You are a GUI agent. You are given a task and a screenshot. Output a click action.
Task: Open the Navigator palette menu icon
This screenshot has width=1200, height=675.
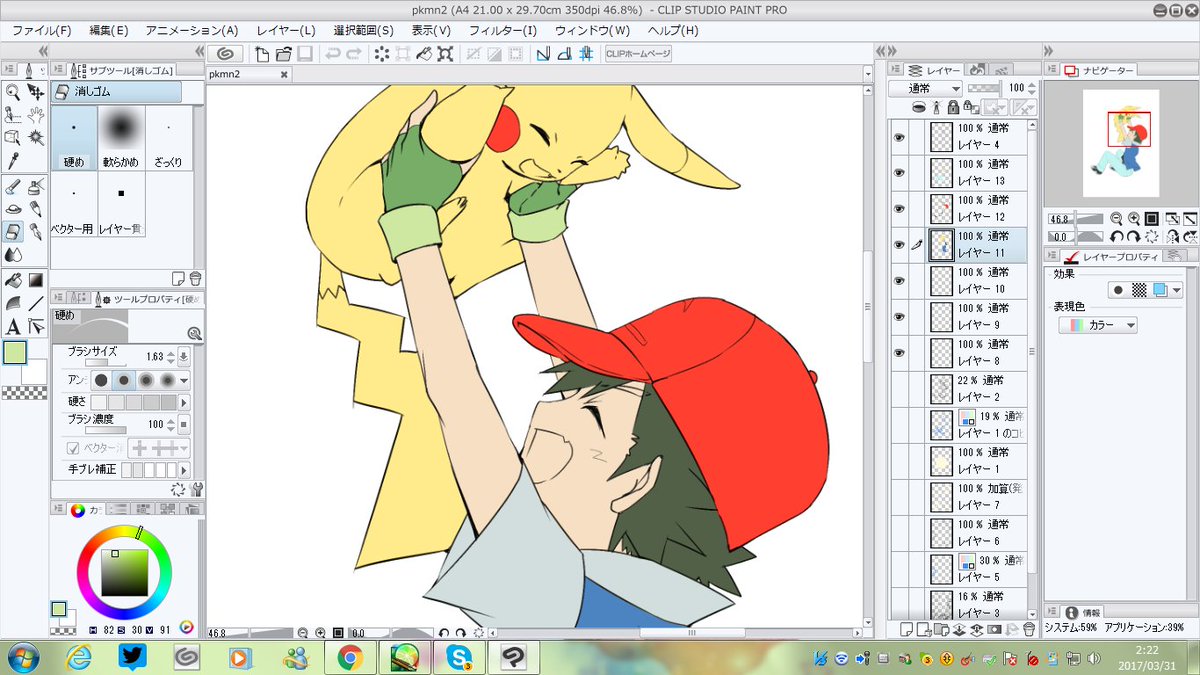[1052, 70]
